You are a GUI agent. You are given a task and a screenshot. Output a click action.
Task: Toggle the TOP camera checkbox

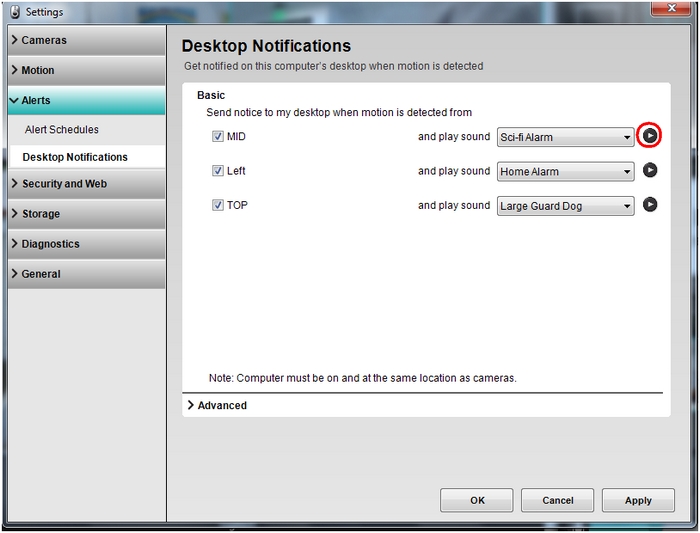[x=217, y=205]
